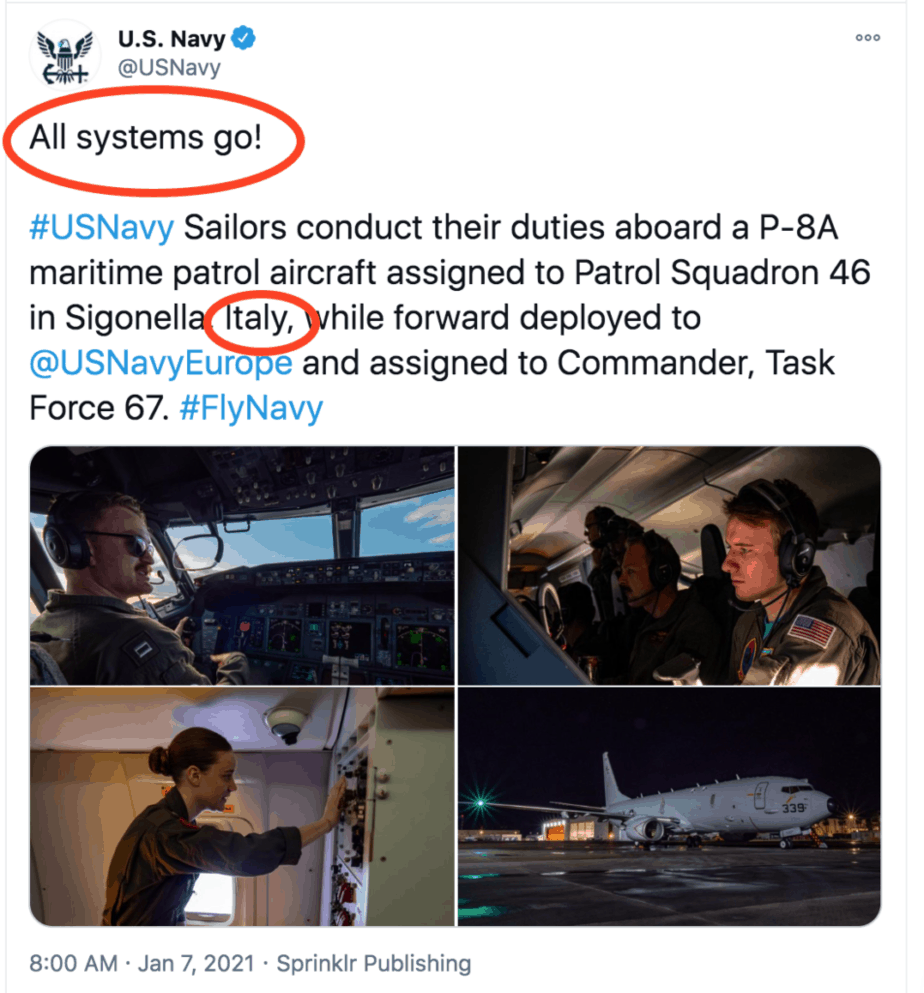Viewport: 924px width, 993px height.
Task: Open the photo of crew wearing headsets
Action: click(669, 565)
